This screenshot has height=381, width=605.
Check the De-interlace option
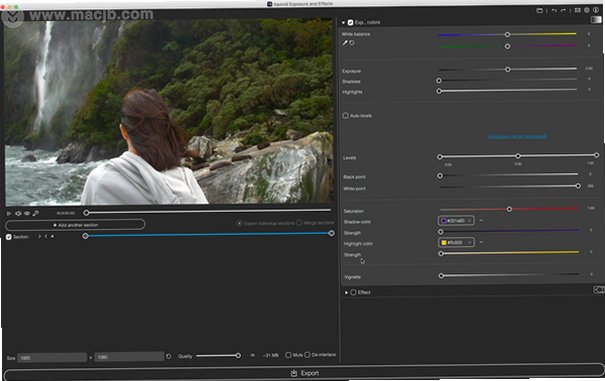(307, 355)
